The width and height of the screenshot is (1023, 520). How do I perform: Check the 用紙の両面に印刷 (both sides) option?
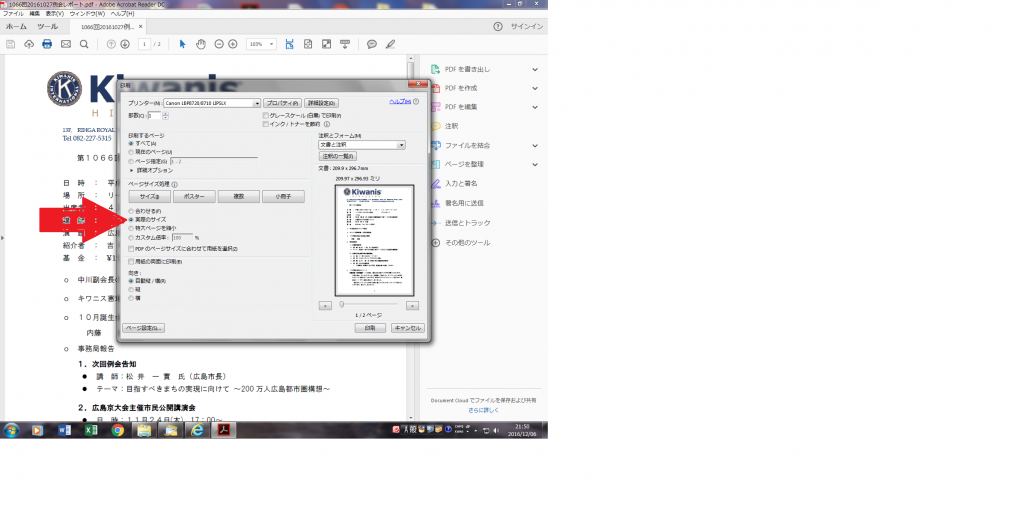[x=131, y=261]
